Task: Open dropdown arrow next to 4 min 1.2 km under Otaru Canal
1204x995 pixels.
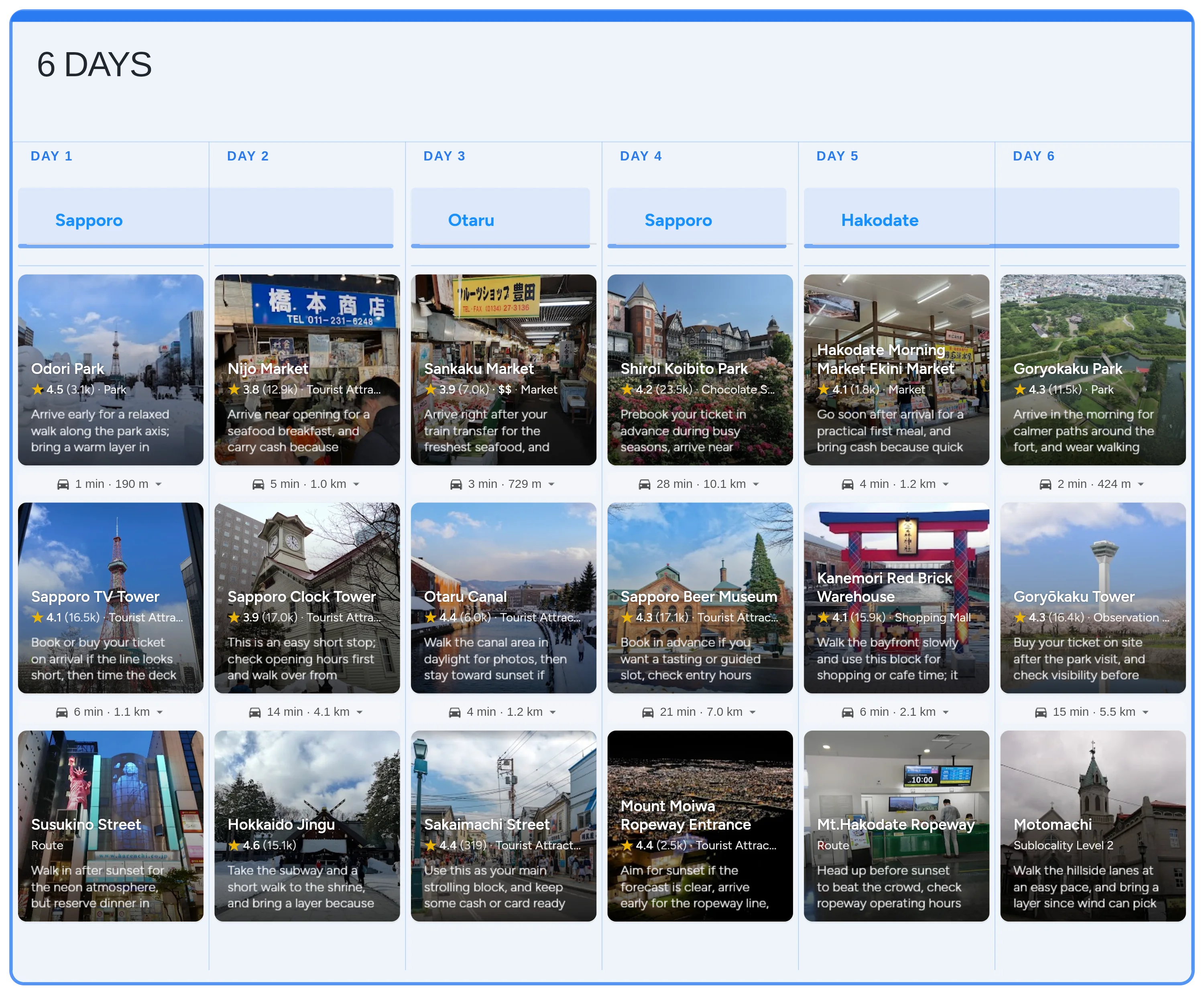Action: (553, 713)
